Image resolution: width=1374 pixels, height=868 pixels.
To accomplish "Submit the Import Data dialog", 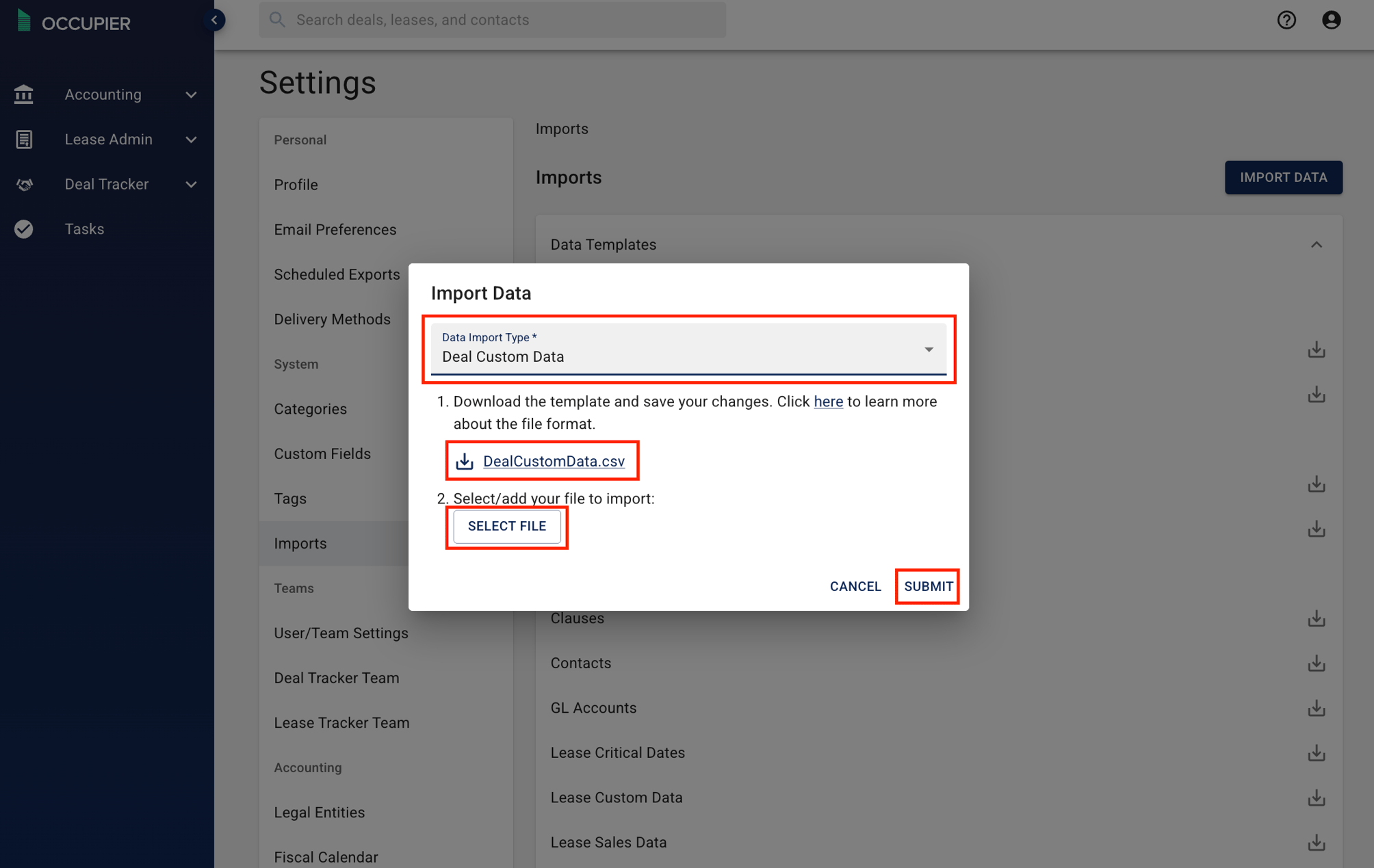I will [x=929, y=586].
